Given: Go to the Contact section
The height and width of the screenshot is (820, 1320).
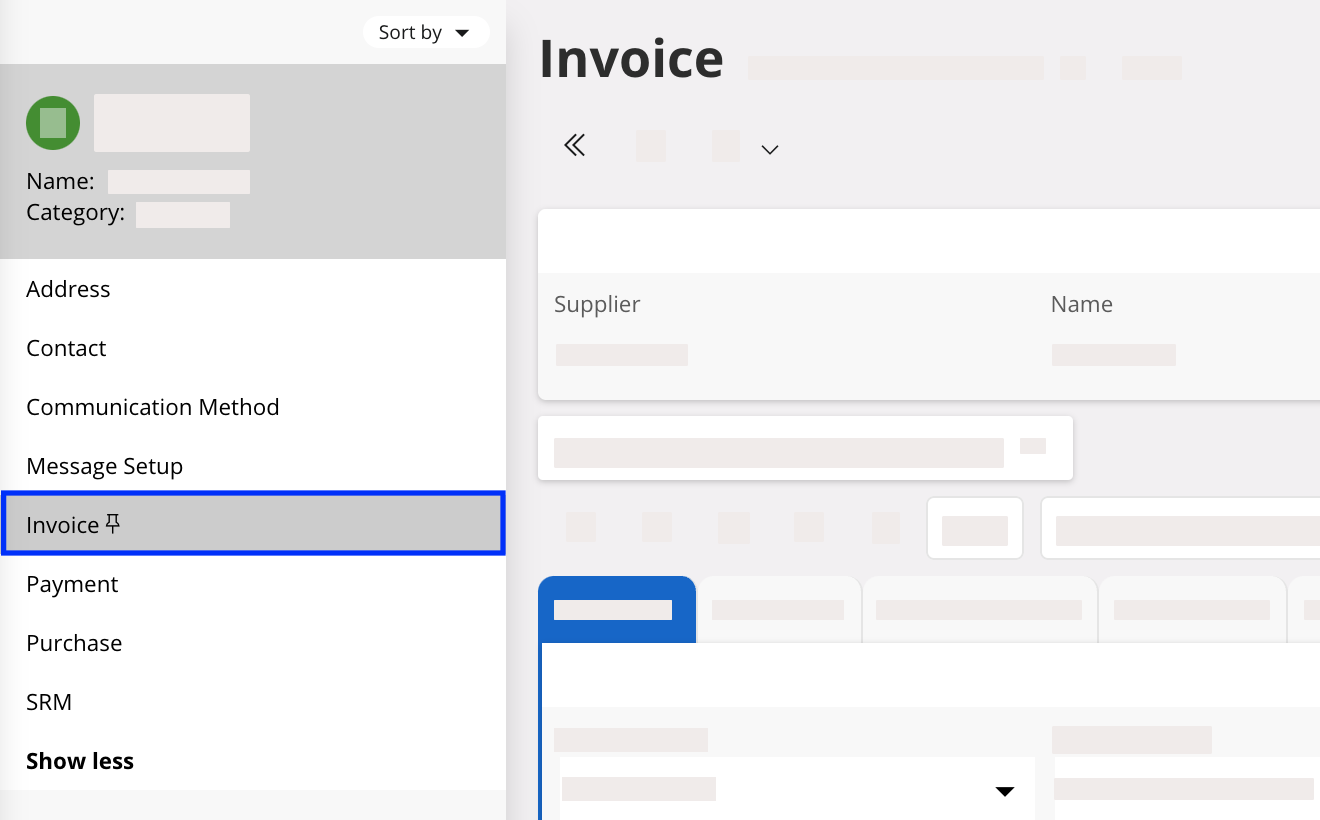Looking at the screenshot, I should pos(66,348).
